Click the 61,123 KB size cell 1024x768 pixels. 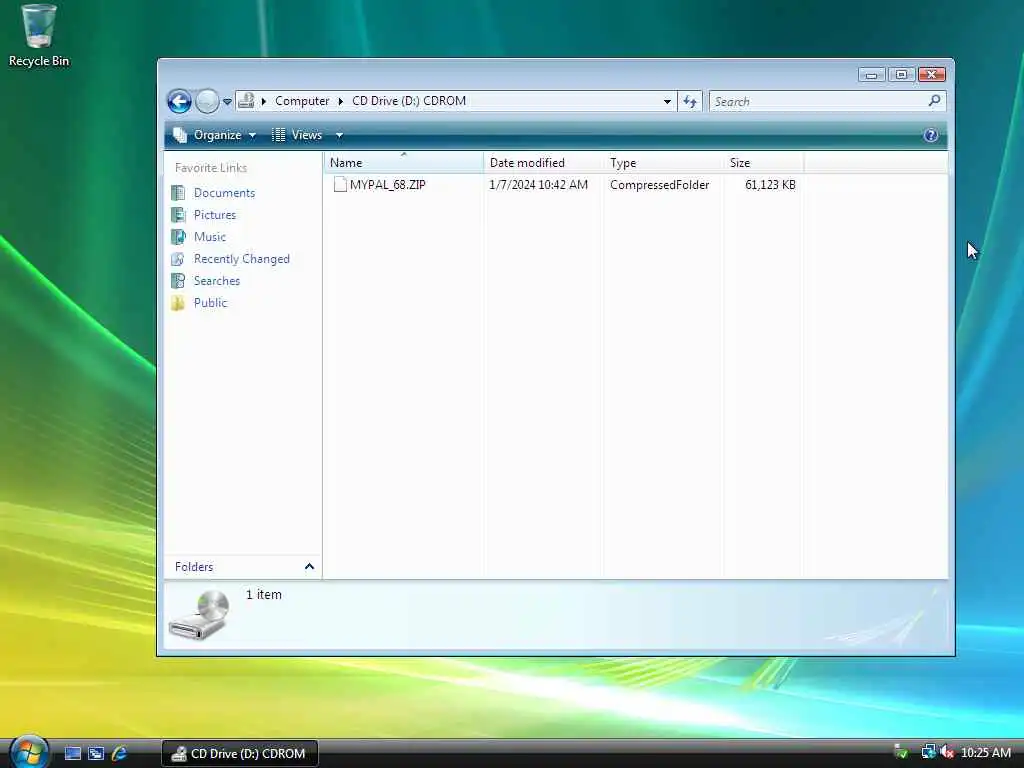770,185
